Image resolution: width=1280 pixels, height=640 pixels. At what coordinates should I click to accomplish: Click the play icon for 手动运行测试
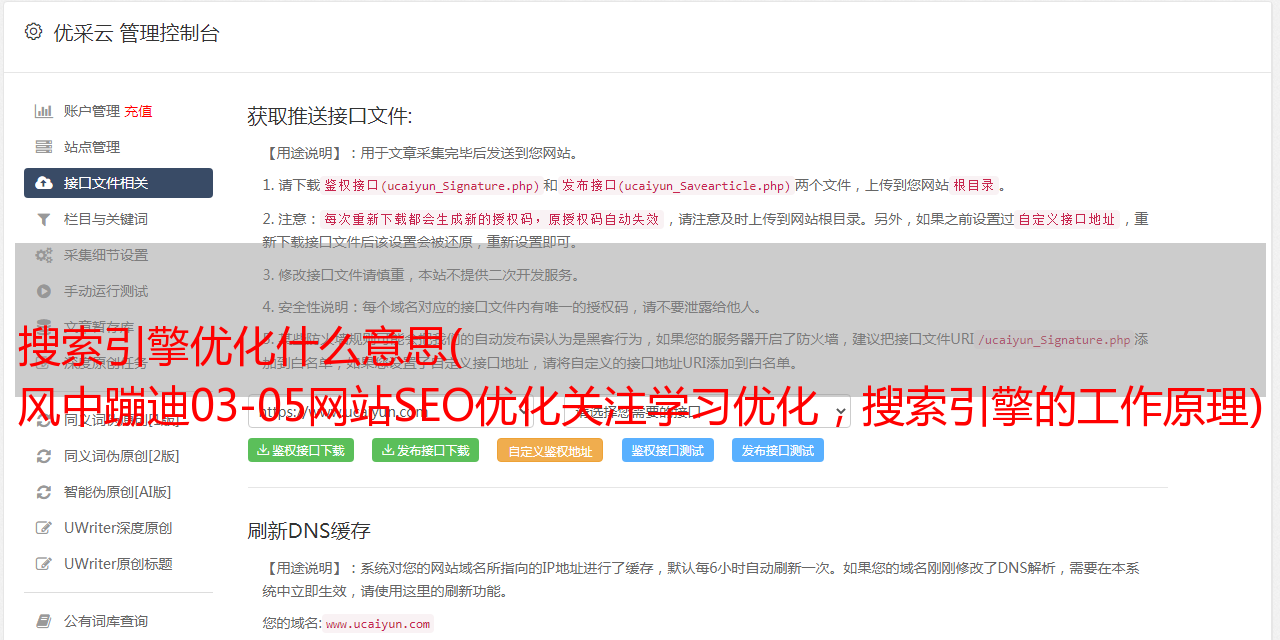(44, 291)
